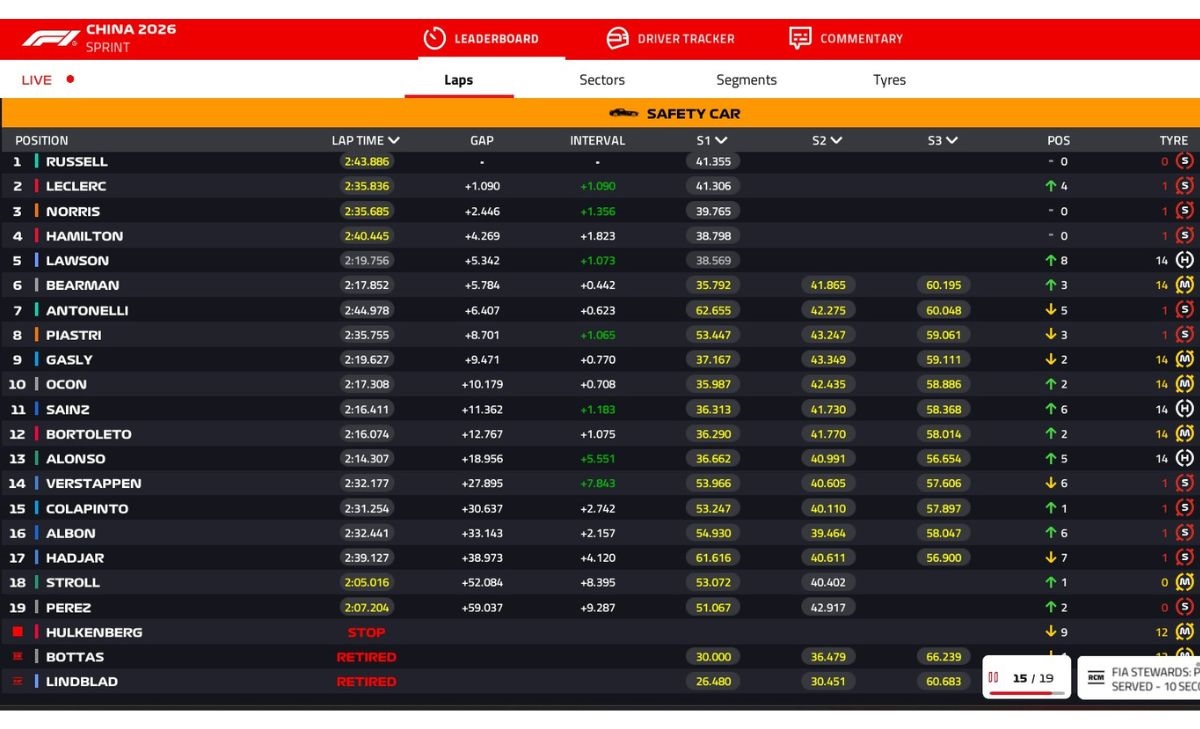Click the red lap progress bar
The height and width of the screenshot is (729, 1200).
click(x=1018, y=692)
